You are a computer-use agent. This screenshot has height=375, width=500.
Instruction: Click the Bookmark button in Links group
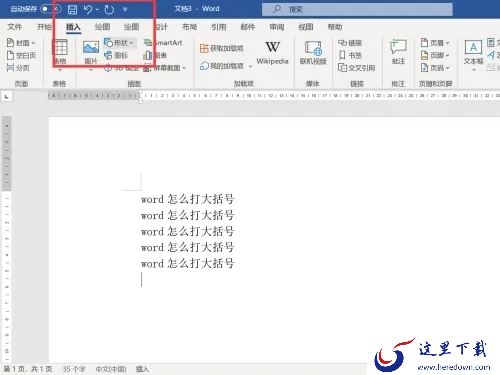click(x=350, y=55)
